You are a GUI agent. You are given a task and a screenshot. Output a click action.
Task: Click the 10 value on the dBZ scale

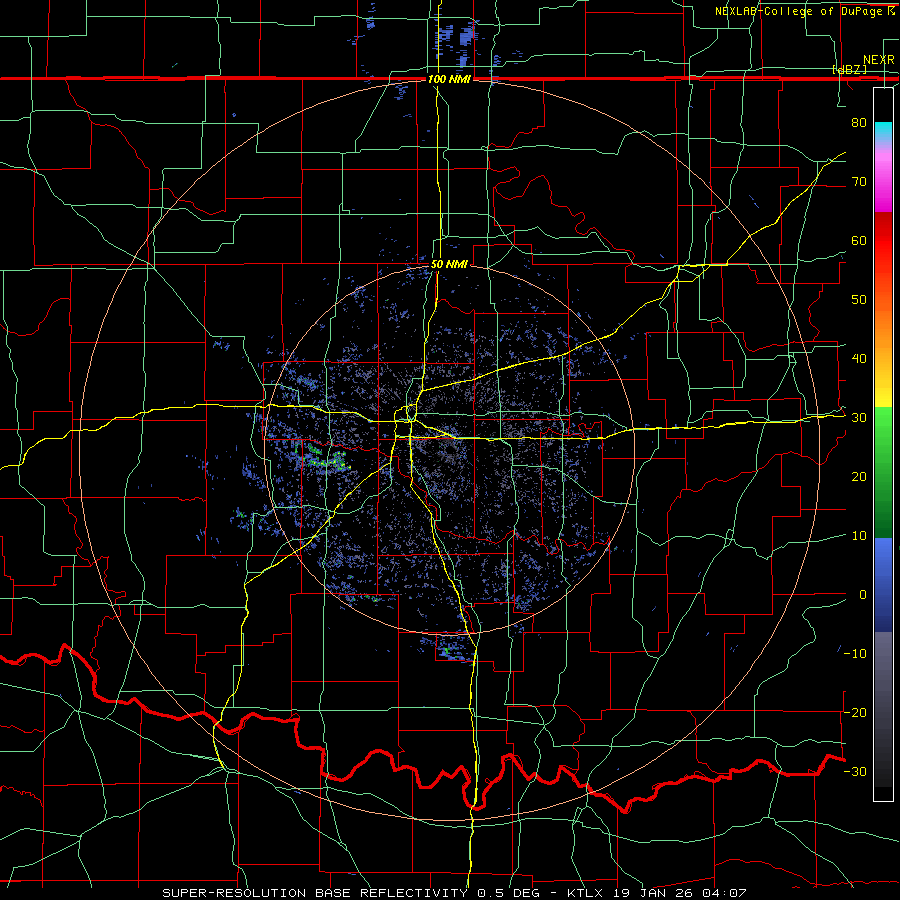[859, 536]
